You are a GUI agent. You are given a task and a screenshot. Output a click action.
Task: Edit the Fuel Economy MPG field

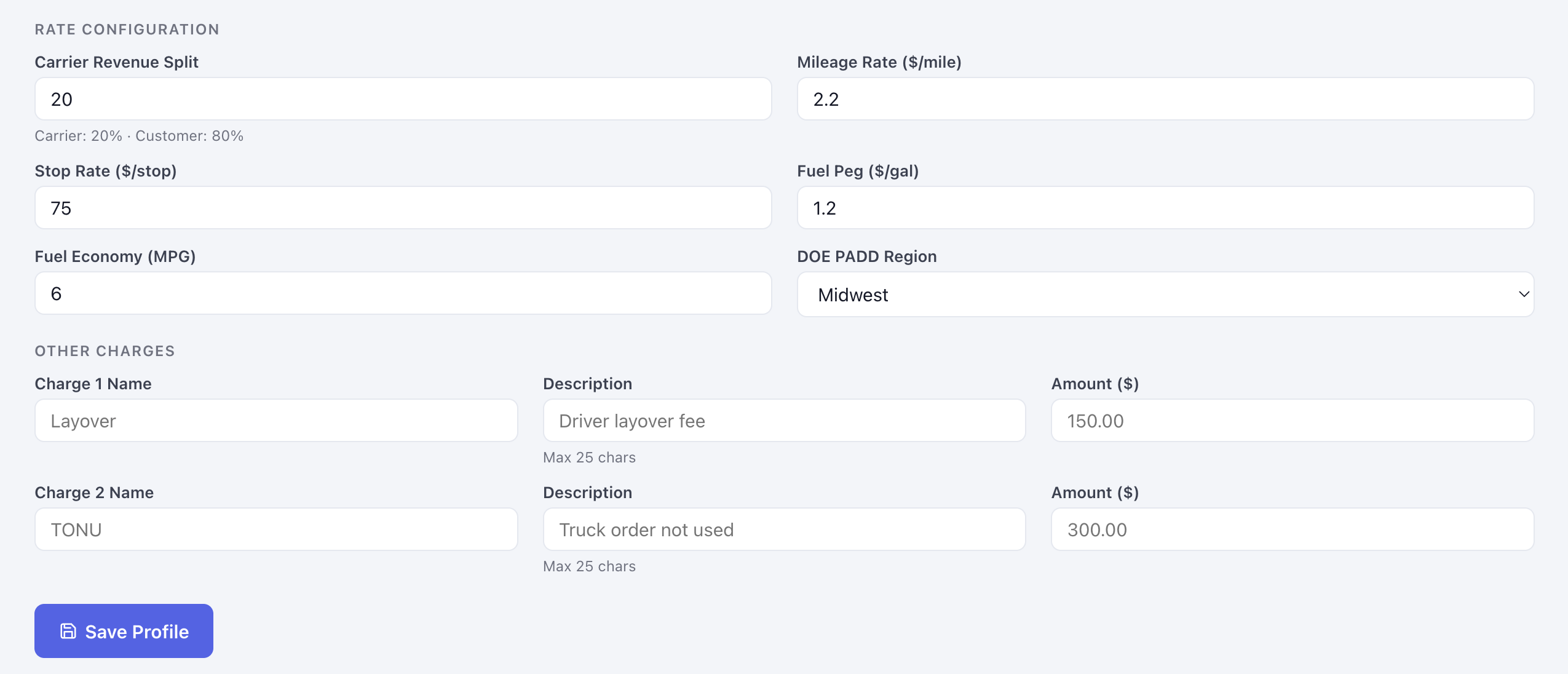[x=403, y=293]
